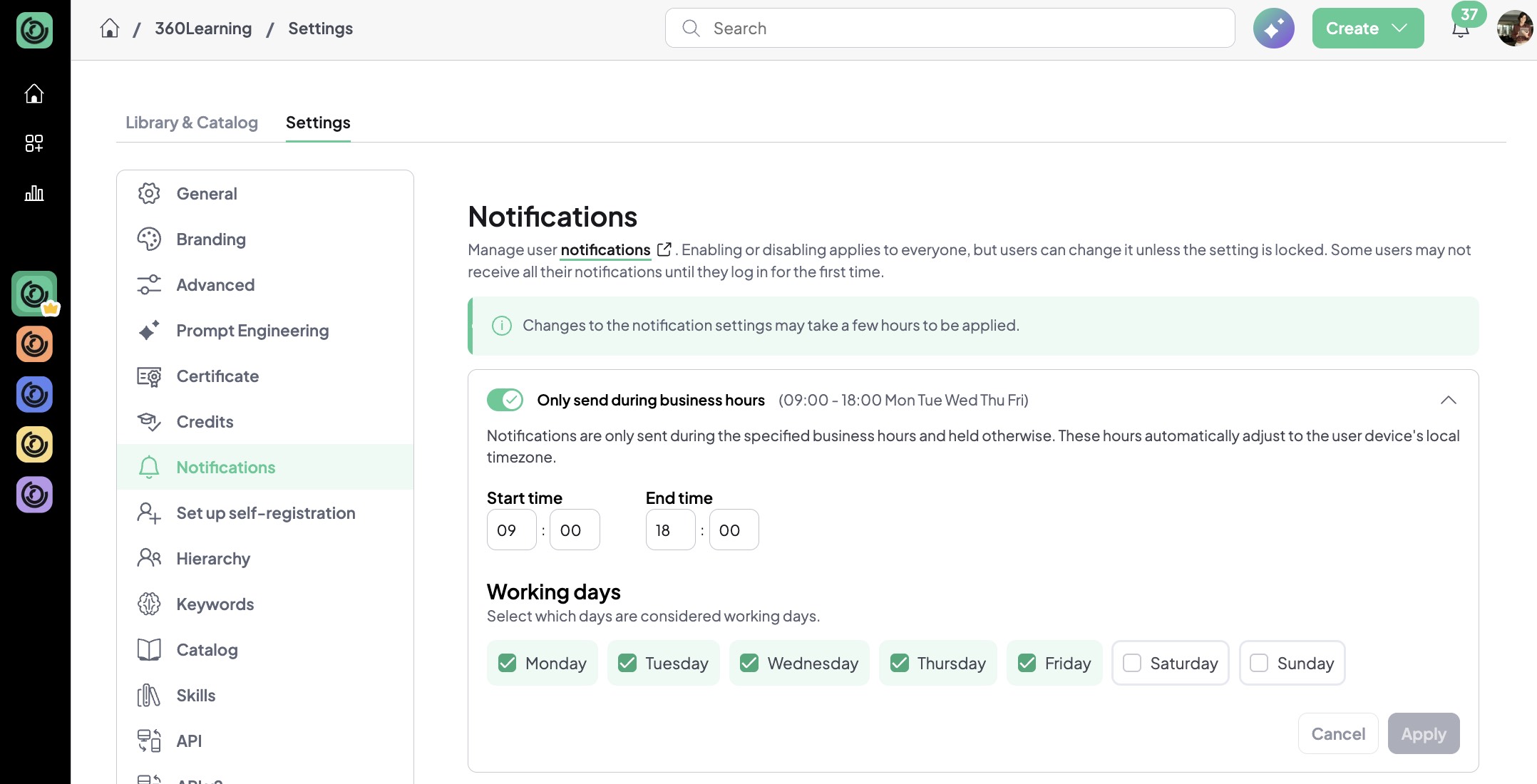Switch to Library & Catalog tab
Image resolution: width=1537 pixels, height=784 pixels.
pyautogui.click(x=192, y=123)
